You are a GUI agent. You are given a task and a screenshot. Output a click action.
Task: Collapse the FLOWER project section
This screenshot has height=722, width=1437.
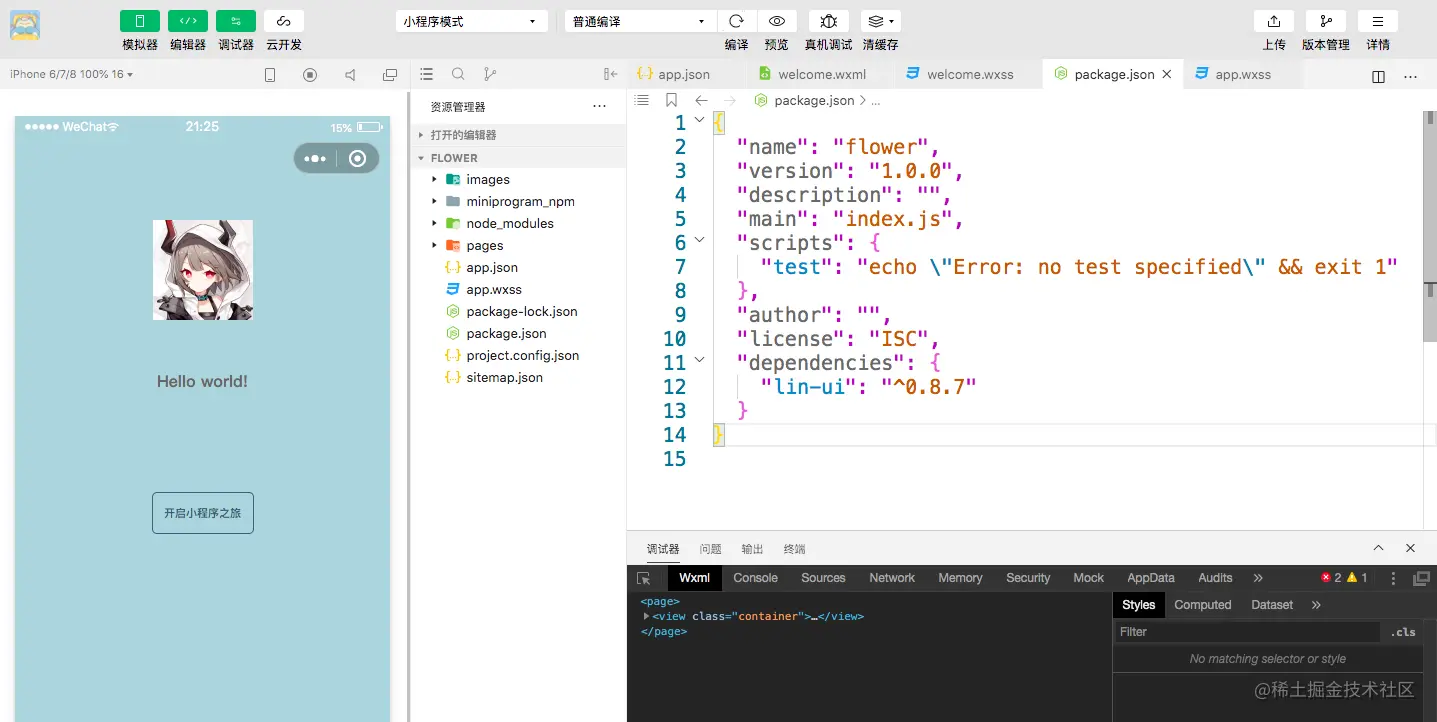520,158
